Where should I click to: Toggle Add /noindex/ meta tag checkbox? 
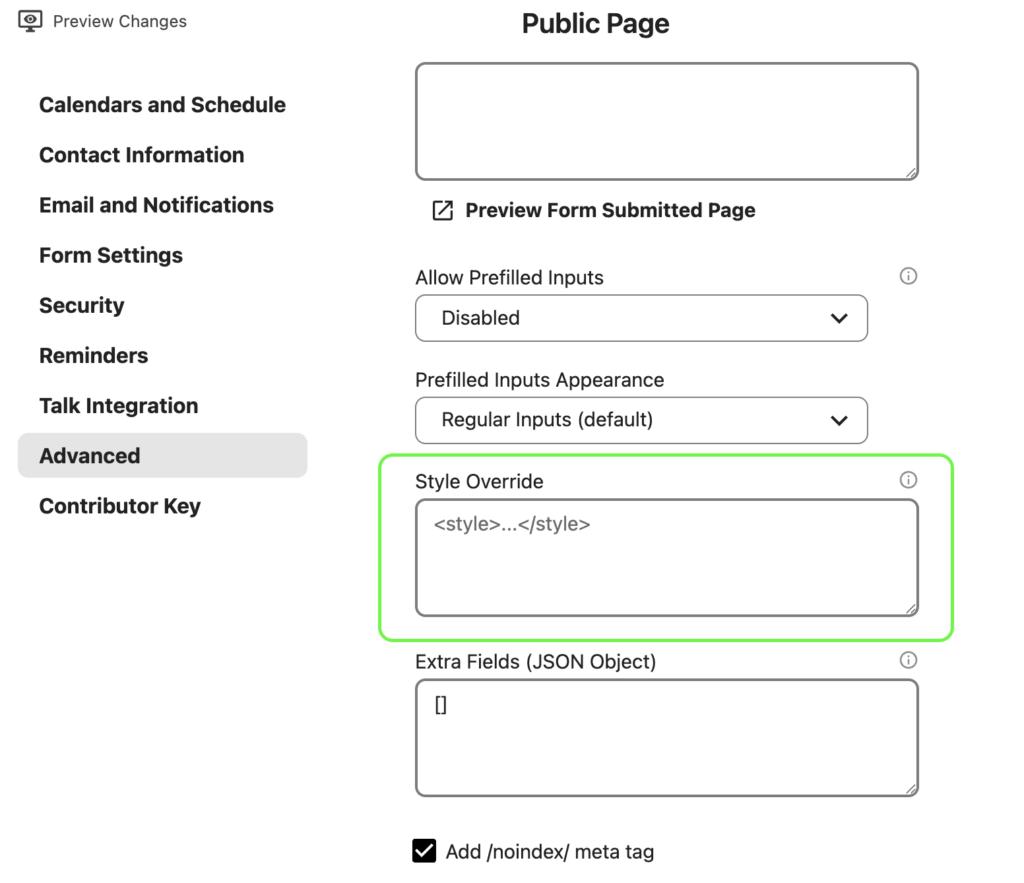coord(424,851)
